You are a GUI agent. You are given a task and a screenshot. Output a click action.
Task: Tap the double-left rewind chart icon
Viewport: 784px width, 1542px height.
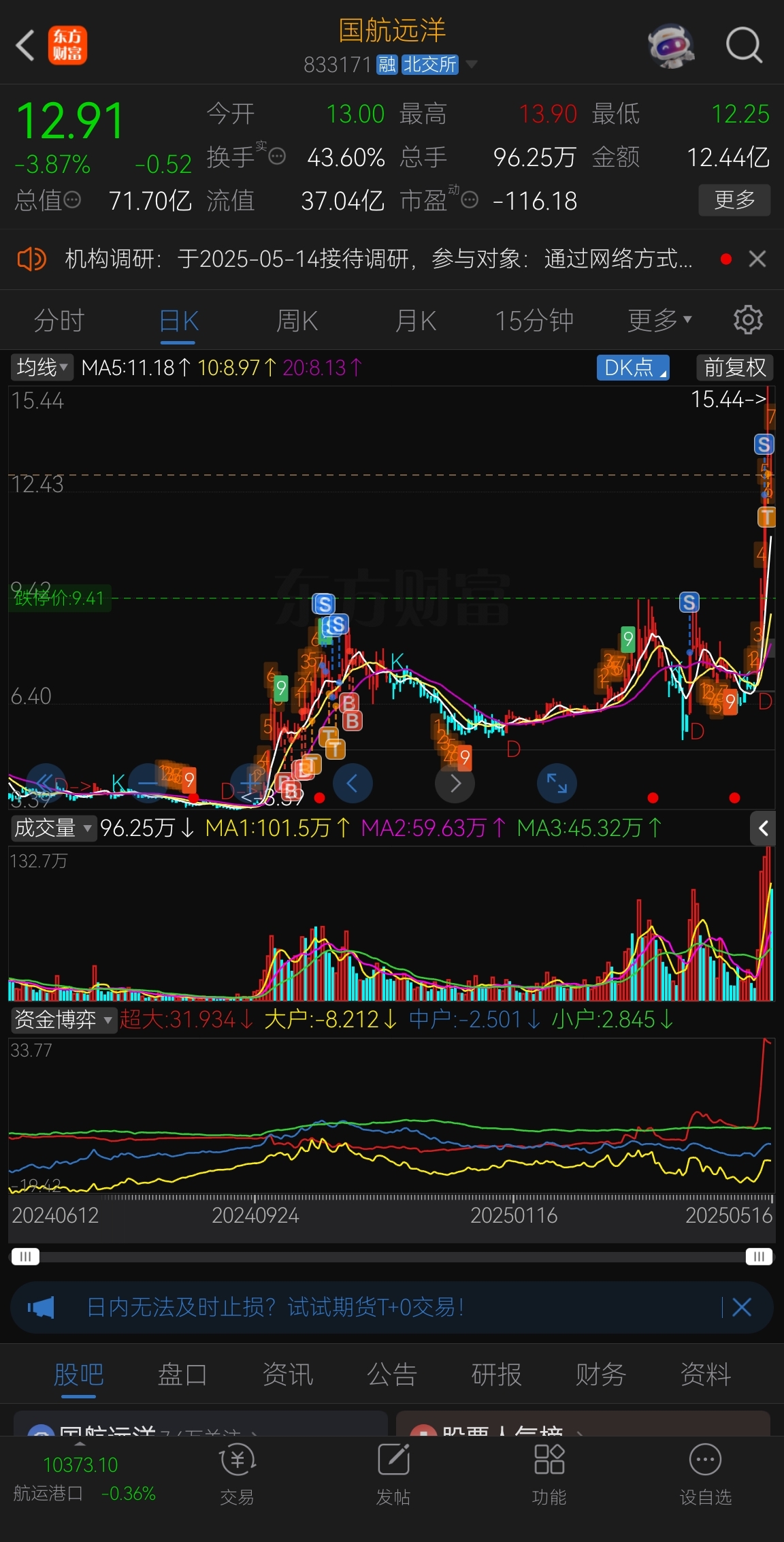(x=46, y=783)
